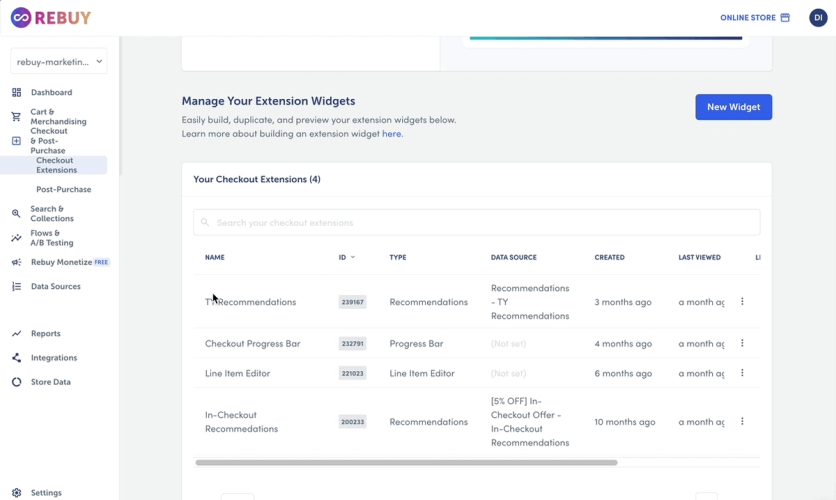This screenshot has height=500, width=836.
Task: Click the 'Line Item Editor' type cell
Action: click(422, 373)
